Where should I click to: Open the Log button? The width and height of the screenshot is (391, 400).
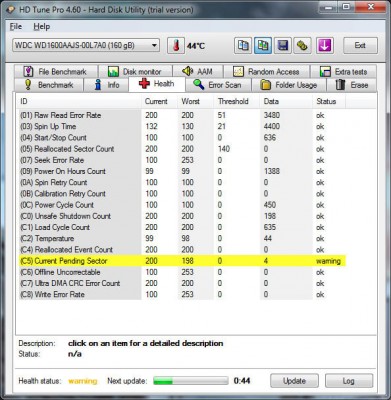pos(349,381)
